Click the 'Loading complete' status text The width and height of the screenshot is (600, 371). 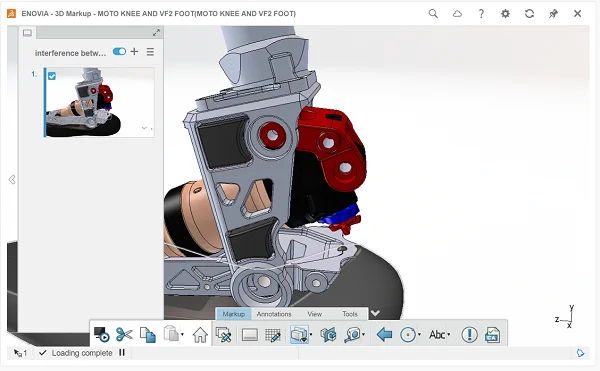click(82, 353)
